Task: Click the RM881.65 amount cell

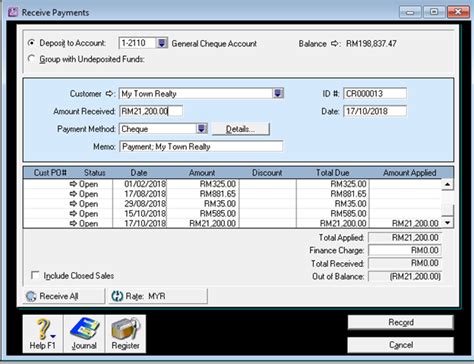Action: click(218, 194)
